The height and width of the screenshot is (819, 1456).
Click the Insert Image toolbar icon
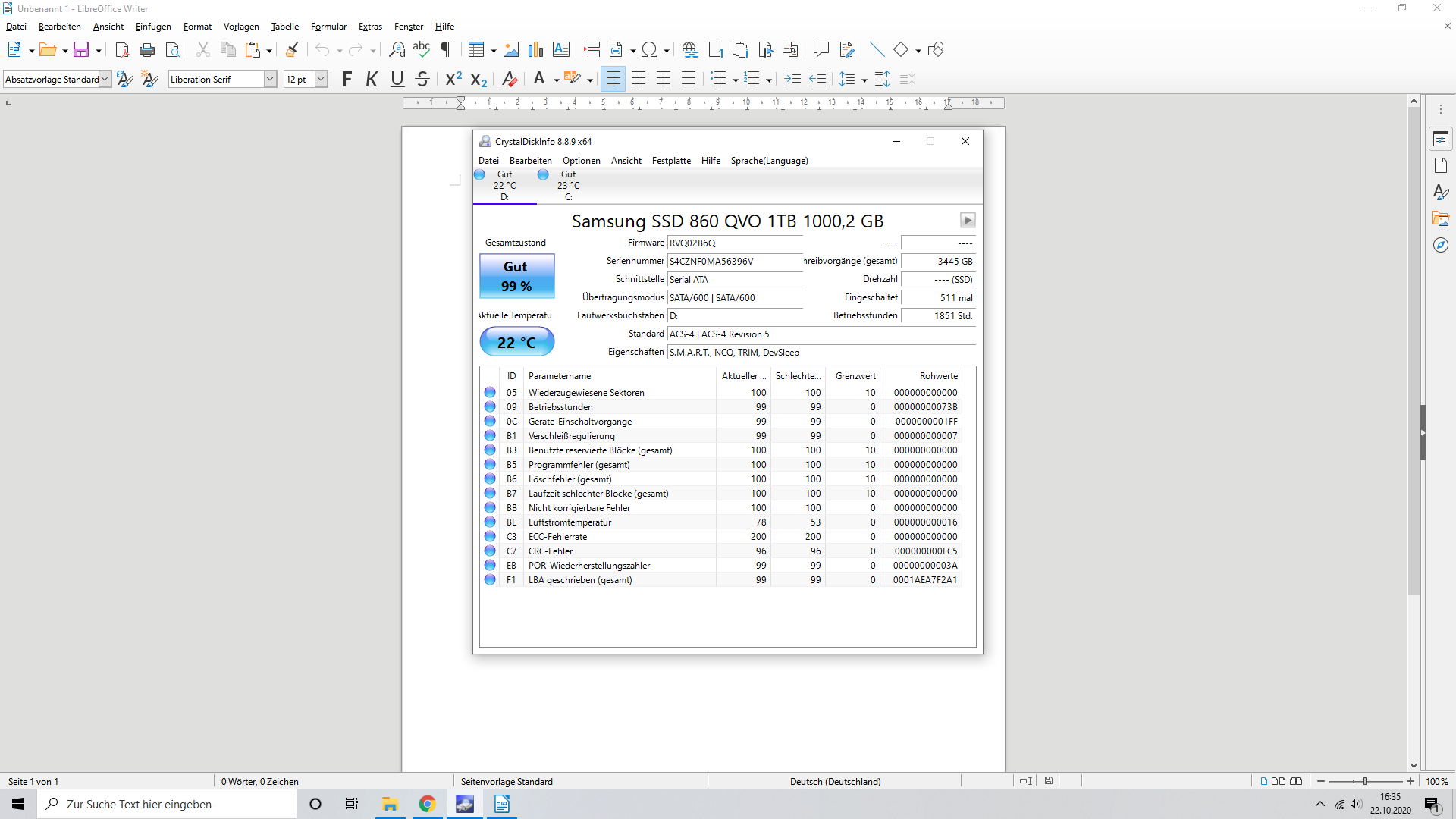tap(511, 50)
